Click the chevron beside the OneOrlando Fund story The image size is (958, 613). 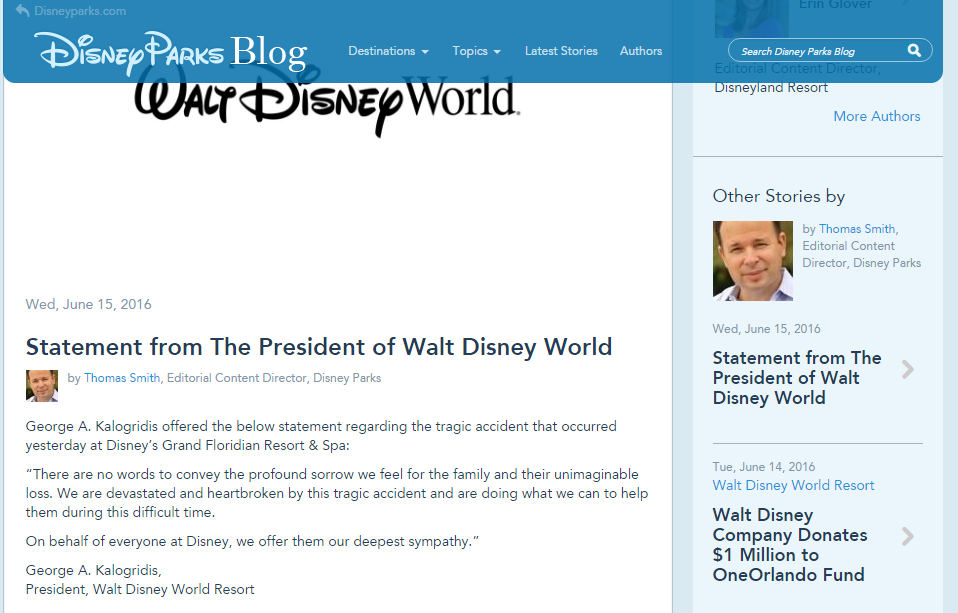[907, 537]
